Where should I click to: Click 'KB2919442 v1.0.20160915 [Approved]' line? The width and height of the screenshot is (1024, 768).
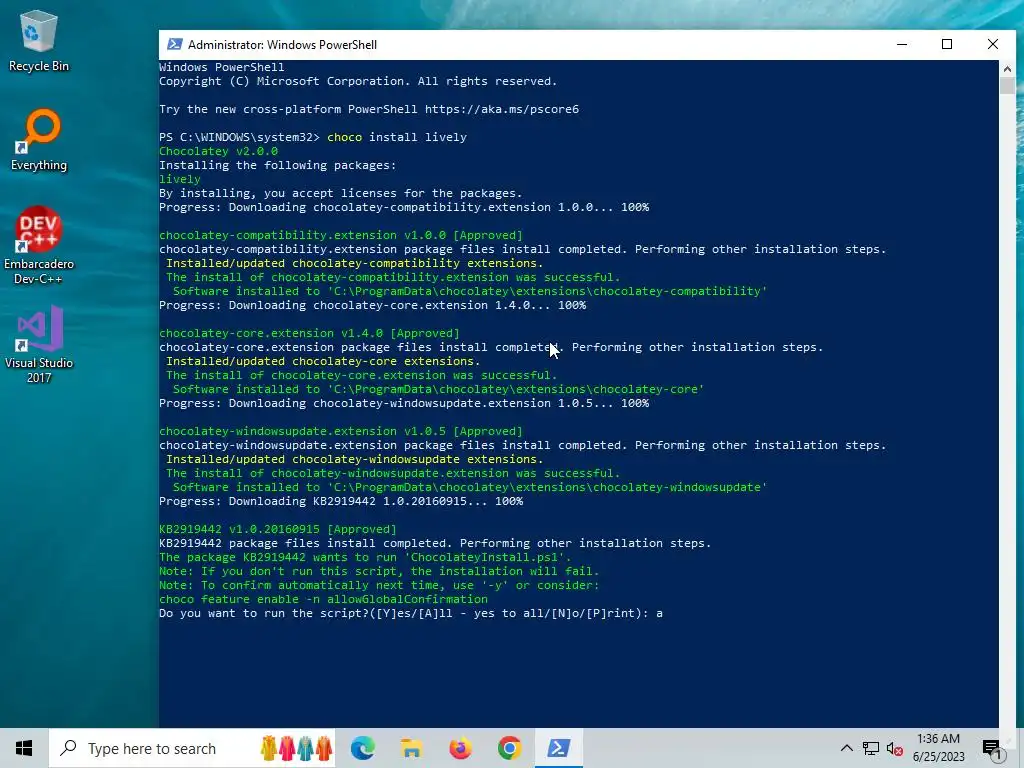point(278,529)
